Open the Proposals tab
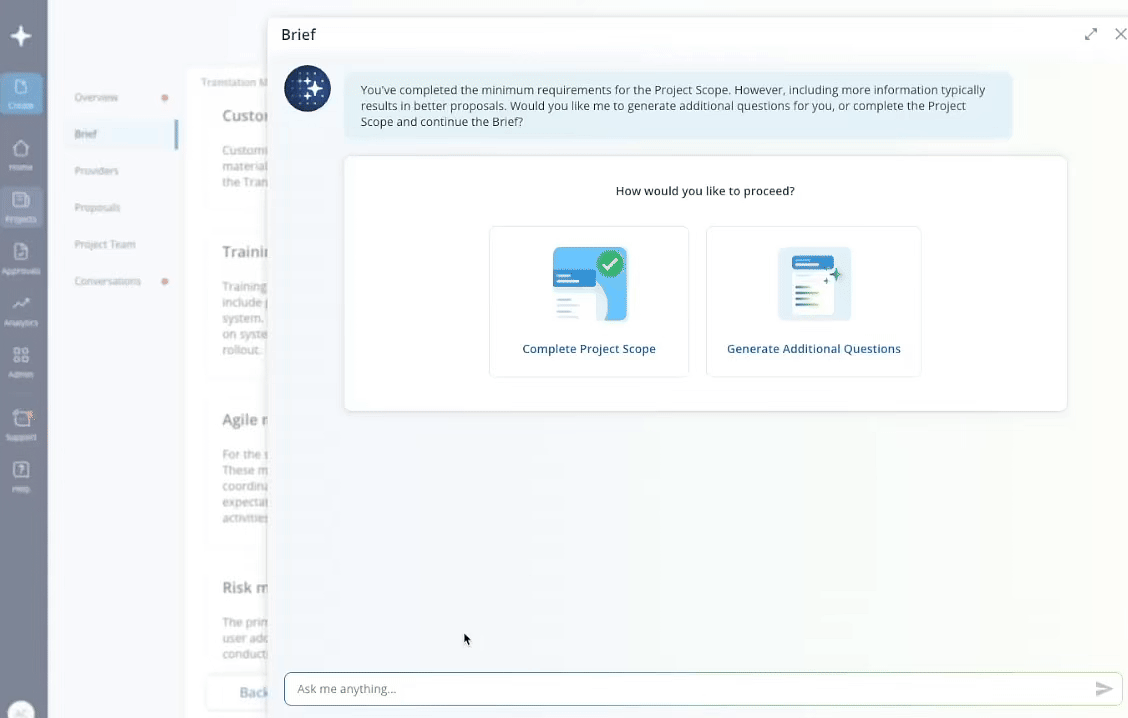 point(97,208)
